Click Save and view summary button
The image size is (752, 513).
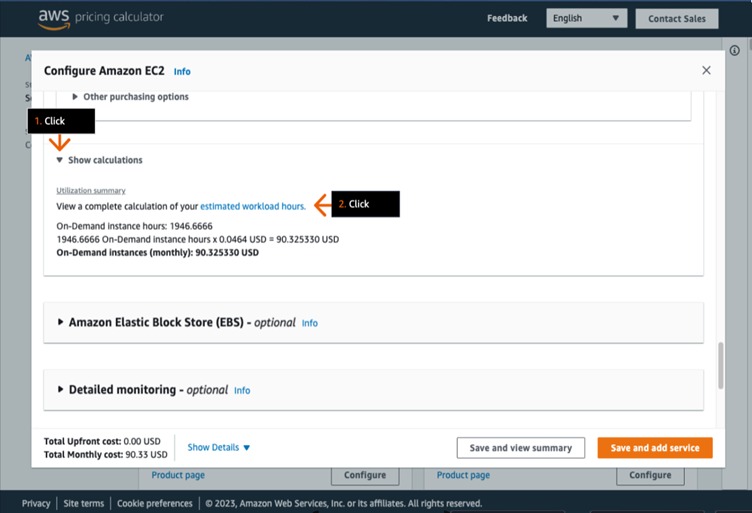coord(520,448)
